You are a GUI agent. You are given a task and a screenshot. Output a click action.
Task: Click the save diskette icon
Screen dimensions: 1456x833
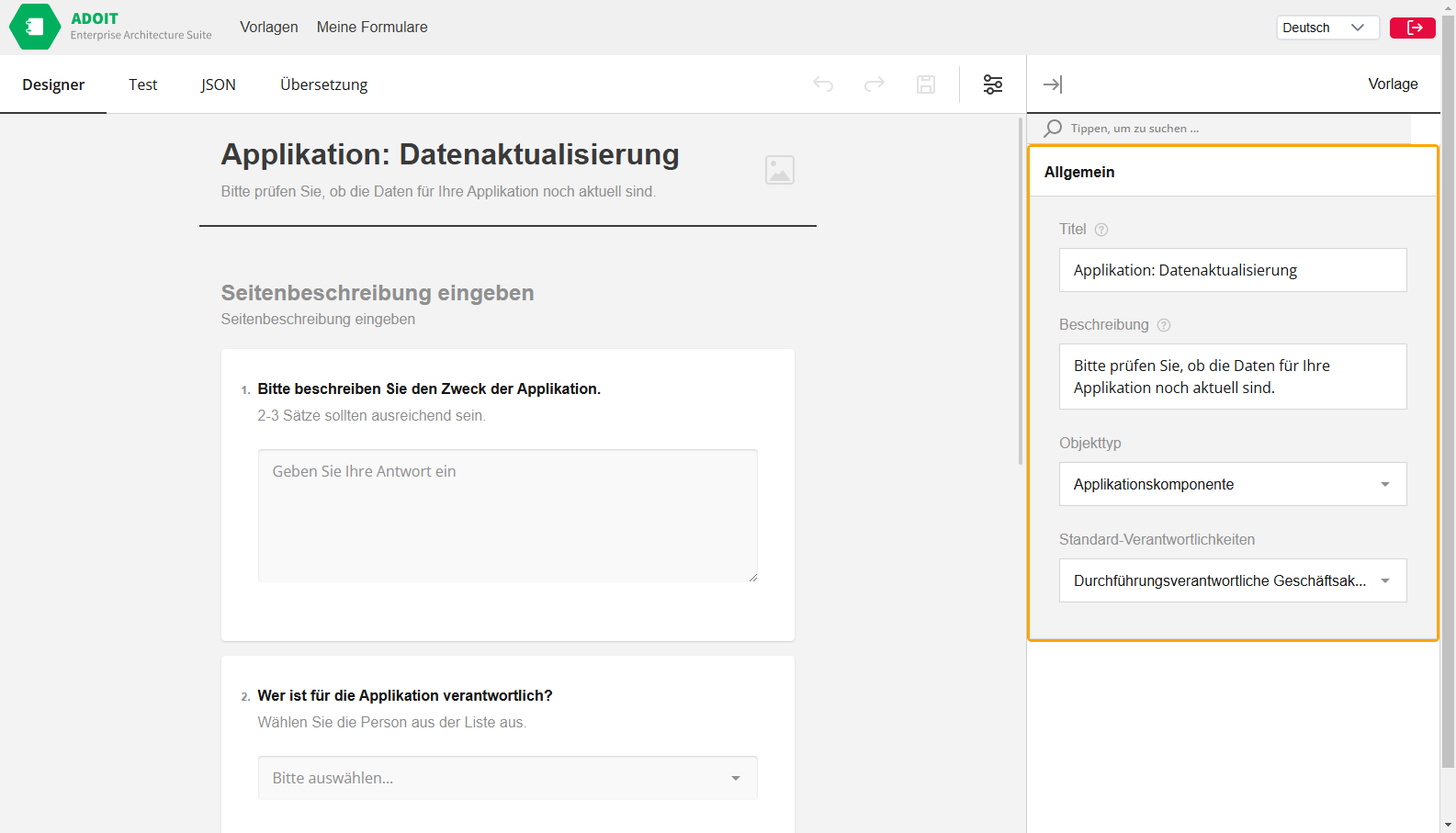926,84
